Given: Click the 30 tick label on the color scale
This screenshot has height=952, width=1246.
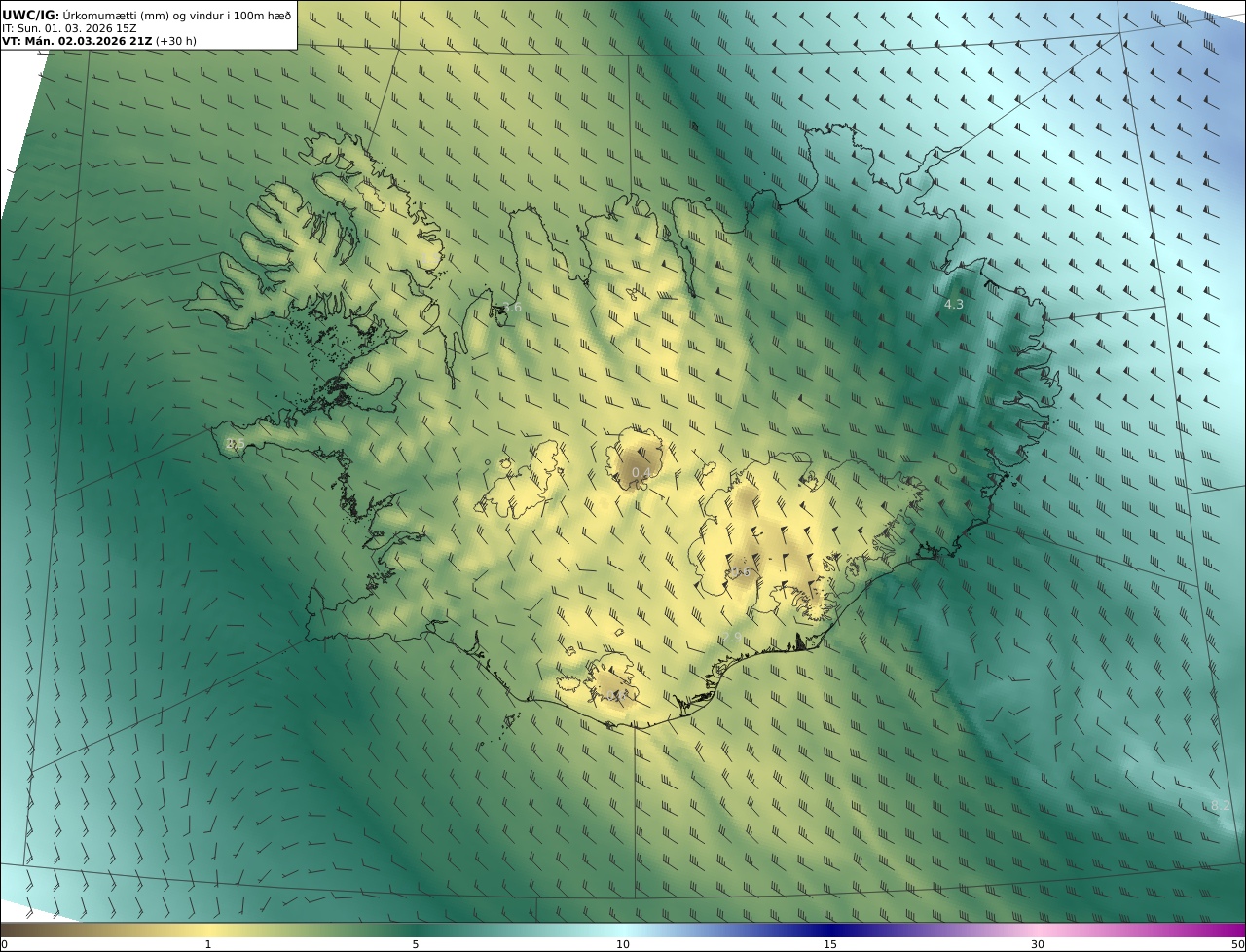Looking at the screenshot, I should click(1038, 944).
